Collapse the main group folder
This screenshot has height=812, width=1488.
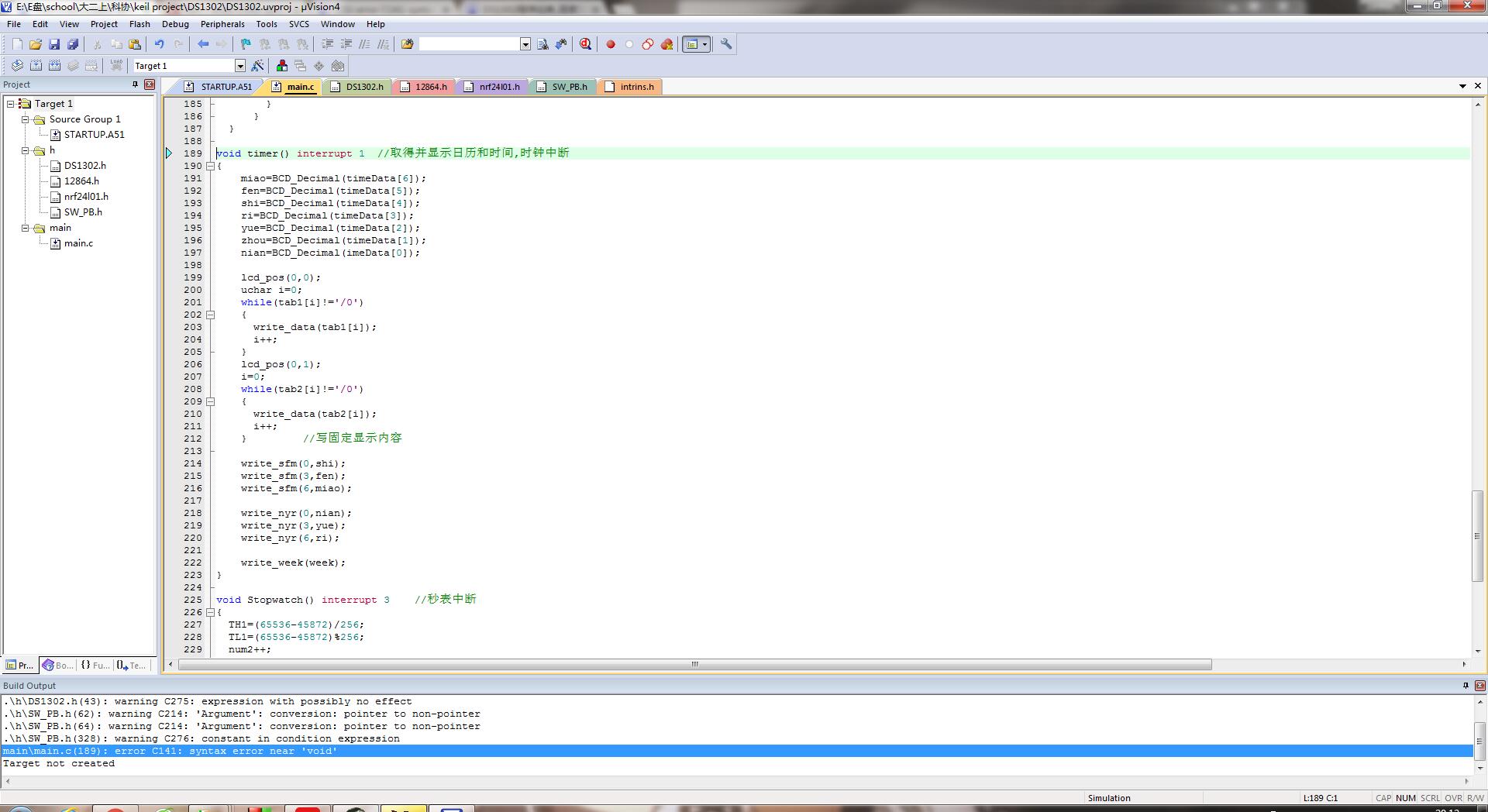coord(26,228)
